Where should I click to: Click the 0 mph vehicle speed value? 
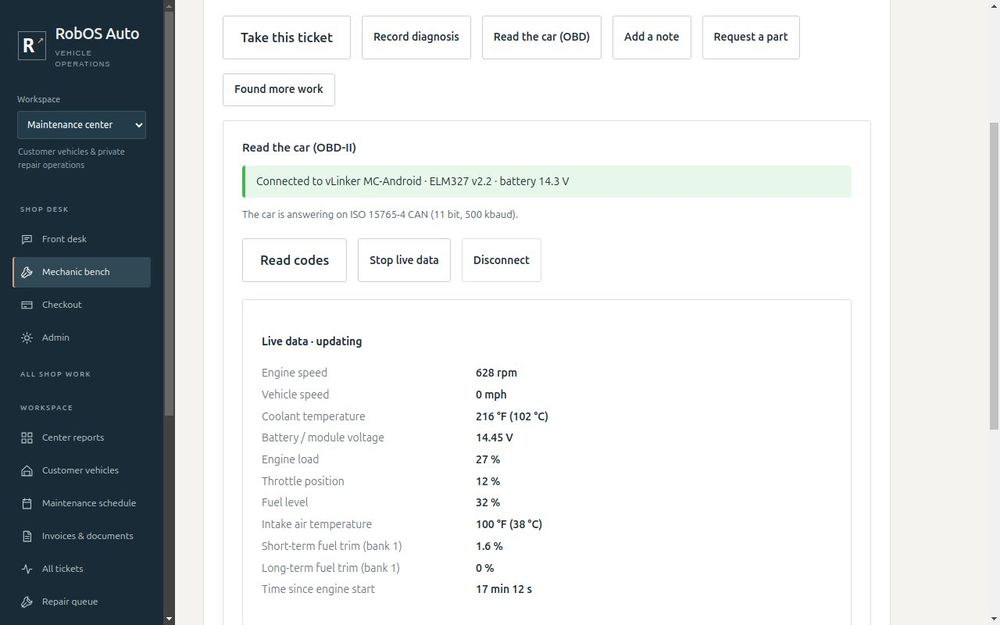491,395
